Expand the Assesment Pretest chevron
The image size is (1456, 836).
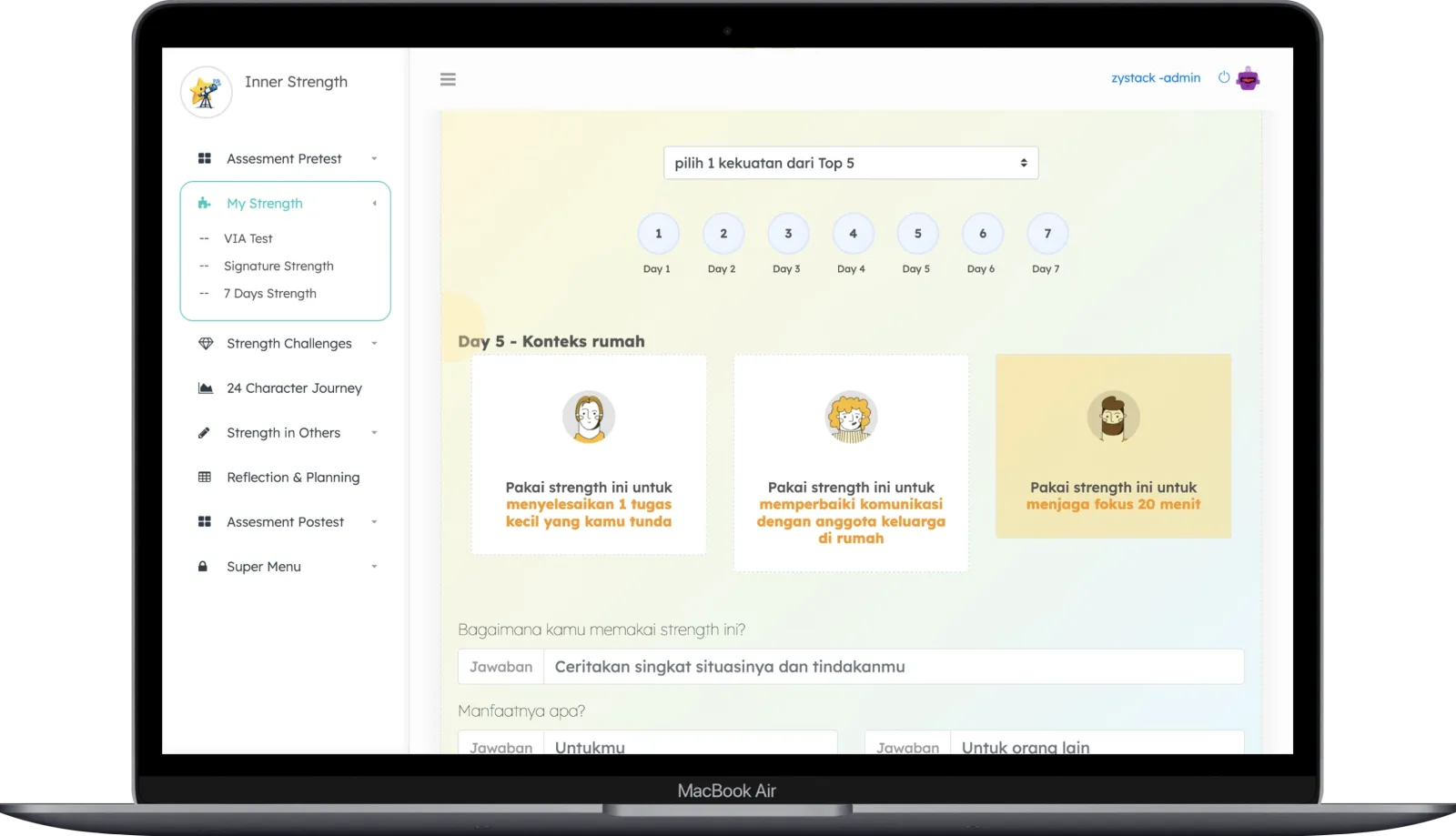[x=374, y=159]
